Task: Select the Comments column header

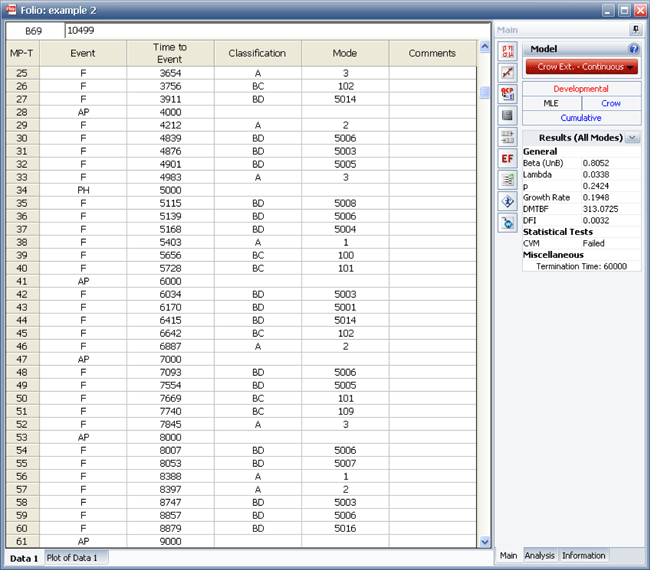Action: coord(432,53)
